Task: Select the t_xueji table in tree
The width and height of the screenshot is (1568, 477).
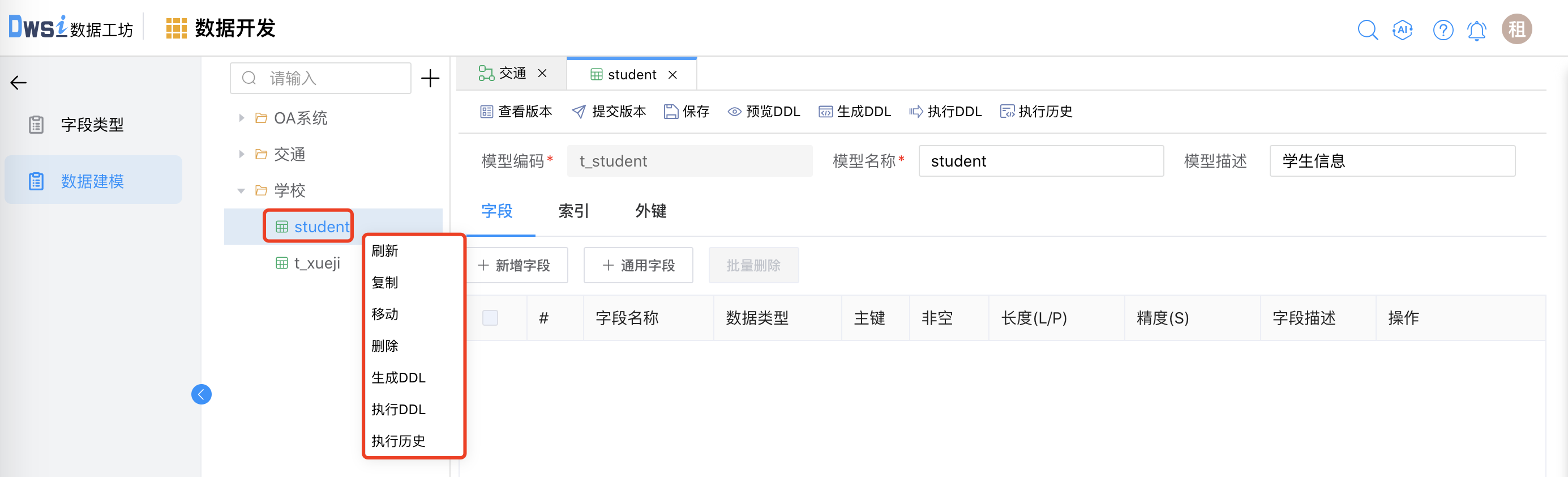Action: click(316, 263)
